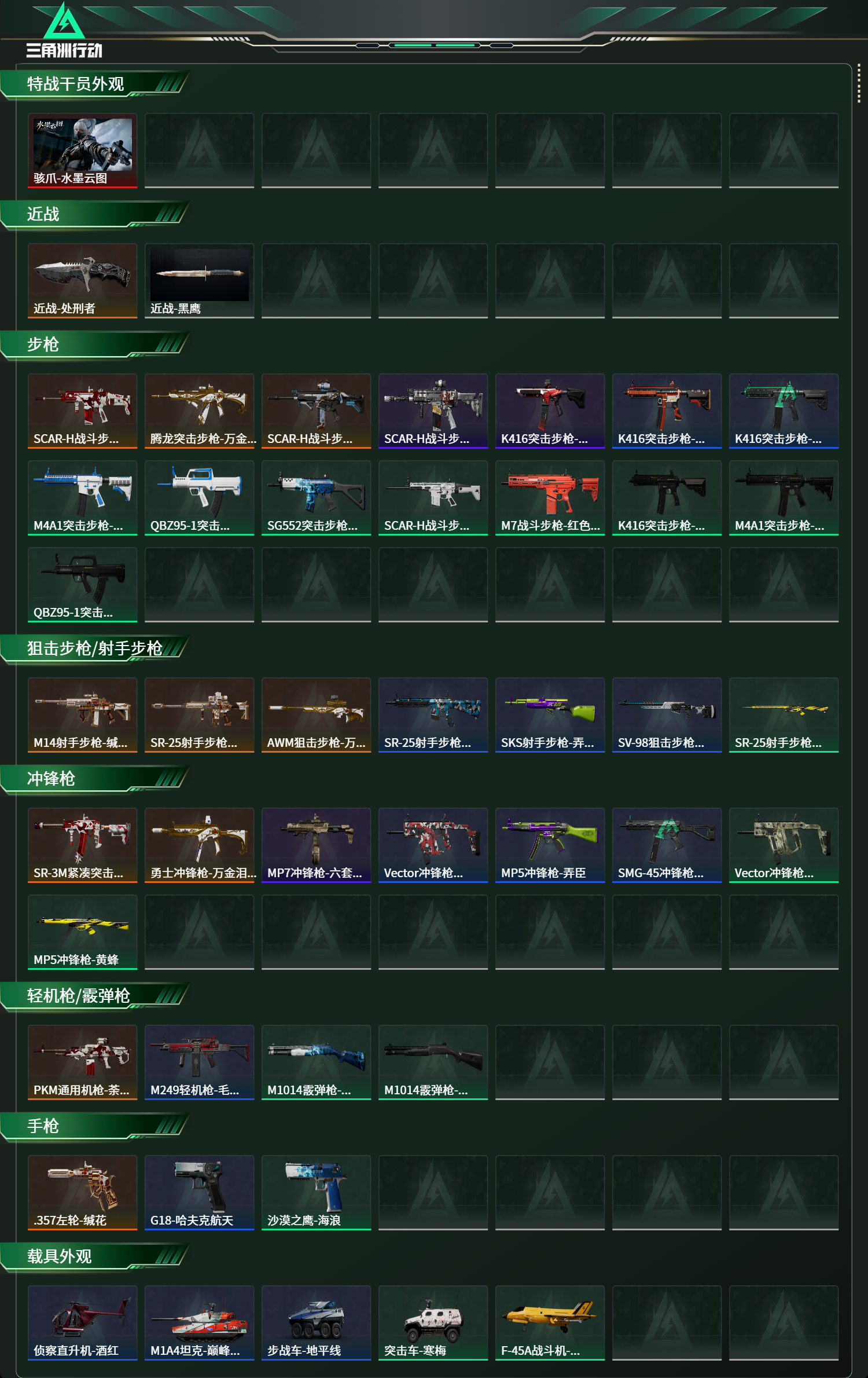868x1378 pixels.
Task: Choose the MP5冲锋枪-黄蜂 skin
Action: coord(83,932)
